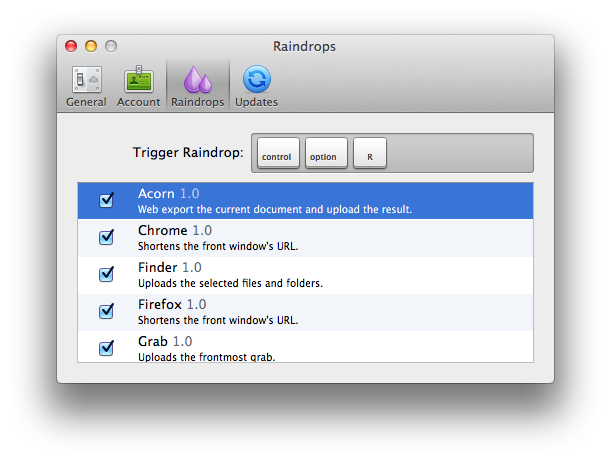
Task: Click the R key in shortcut recorder
Action: pyautogui.click(x=370, y=153)
